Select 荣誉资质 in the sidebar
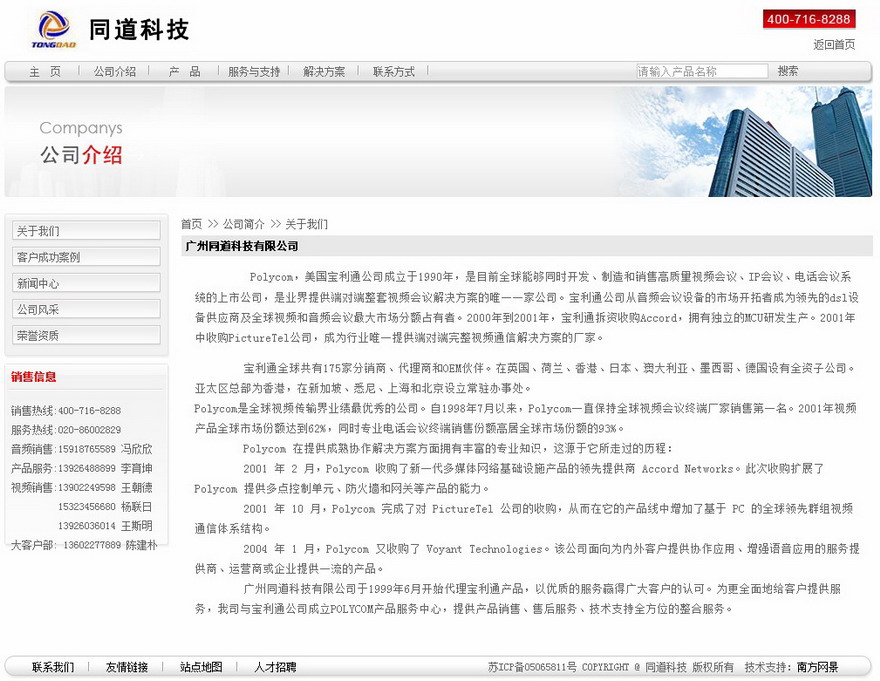The height and width of the screenshot is (681, 880). click(86, 335)
